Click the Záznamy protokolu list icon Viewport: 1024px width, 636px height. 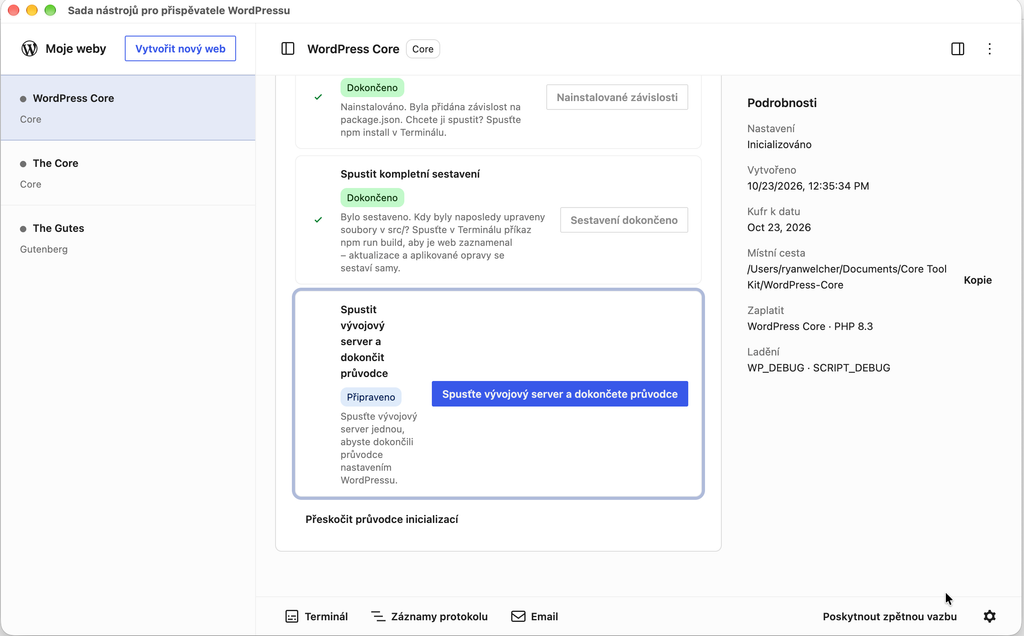point(378,616)
